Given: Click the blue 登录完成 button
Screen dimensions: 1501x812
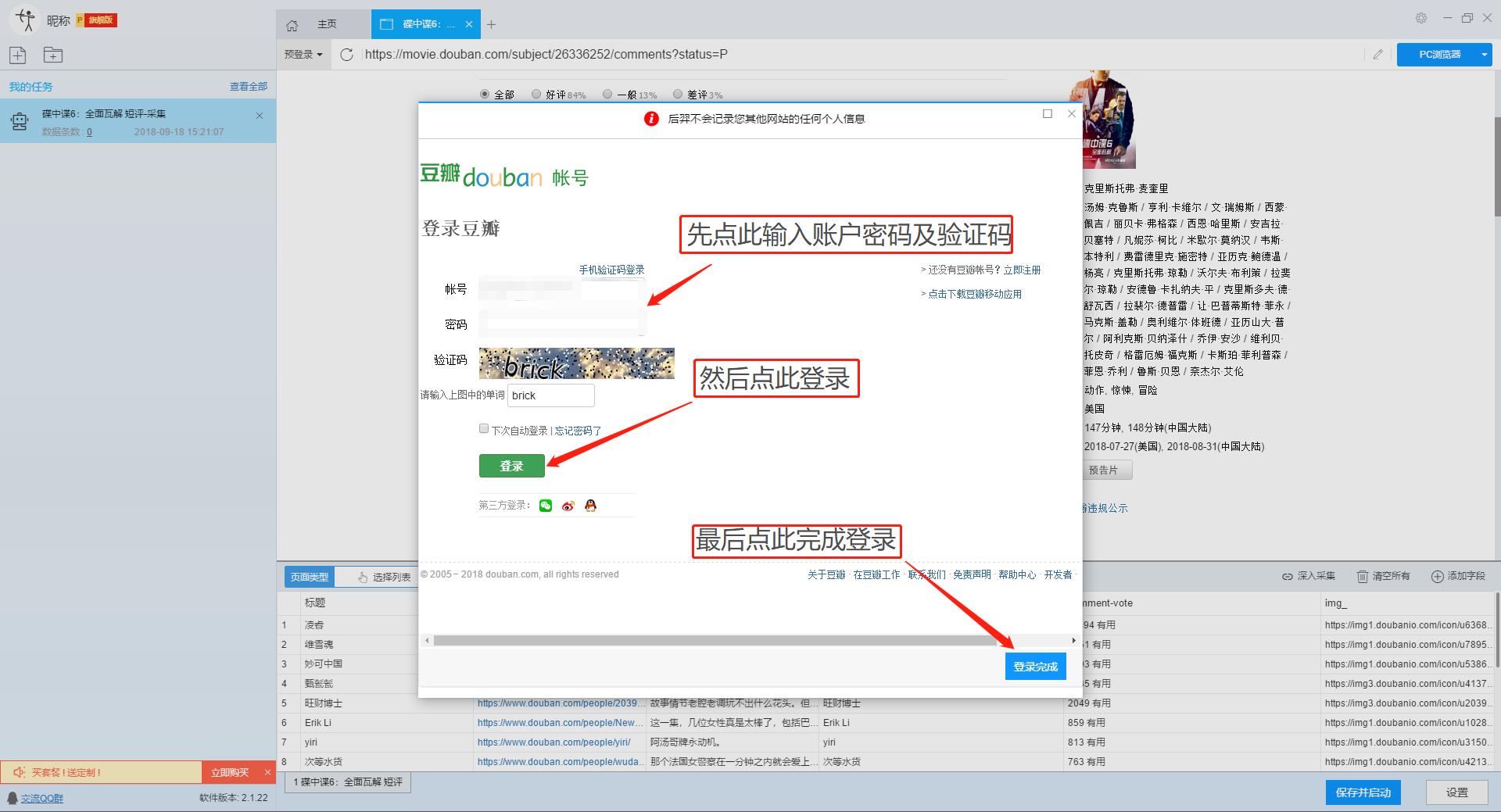Looking at the screenshot, I should (1035, 667).
